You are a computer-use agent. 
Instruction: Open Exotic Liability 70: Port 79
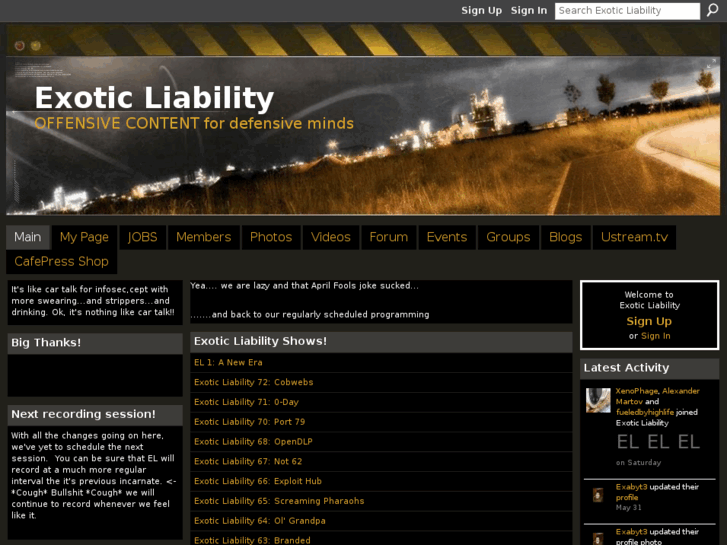click(249, 422)
